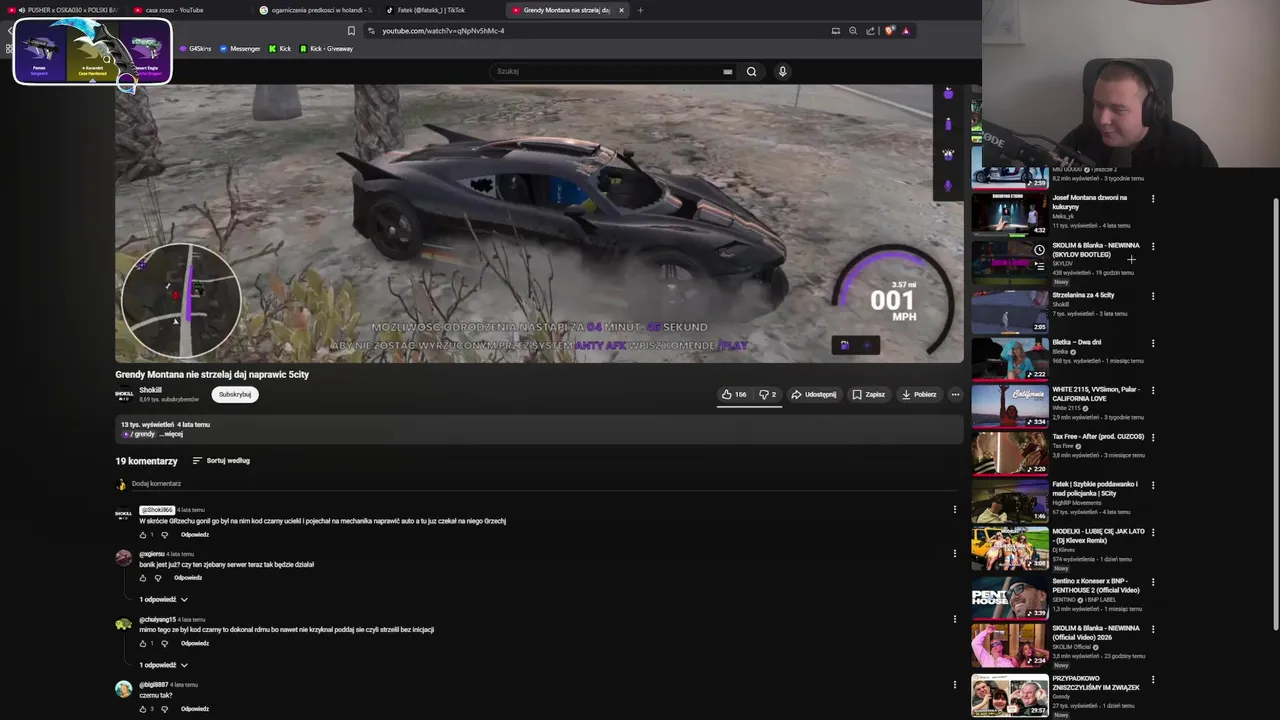Open the Messenger bookmark
The image size is (1280, 720).
click(x=239, y=48)
